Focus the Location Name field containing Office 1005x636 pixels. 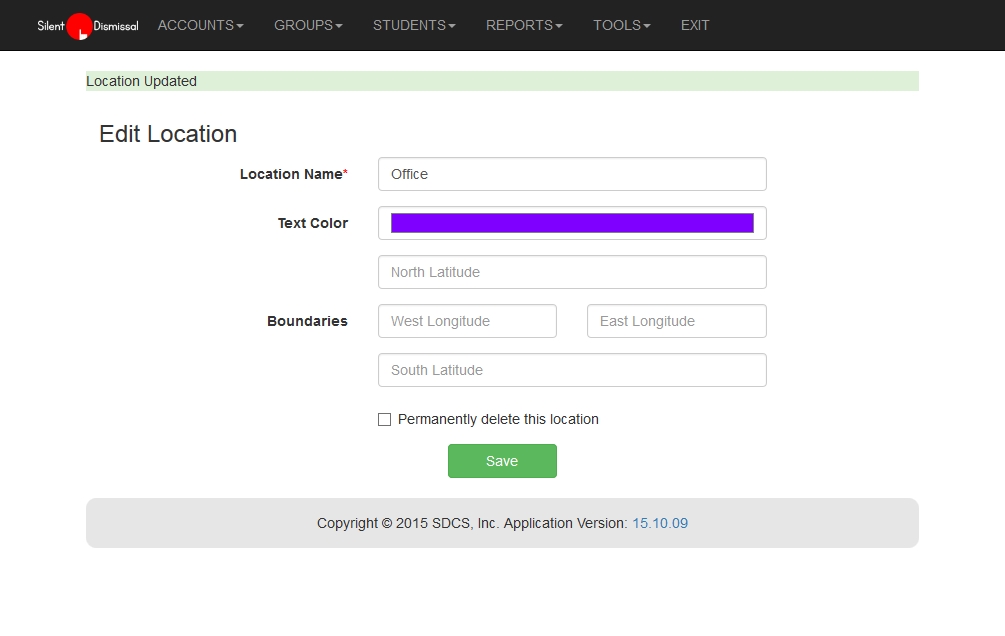point(572,174)
